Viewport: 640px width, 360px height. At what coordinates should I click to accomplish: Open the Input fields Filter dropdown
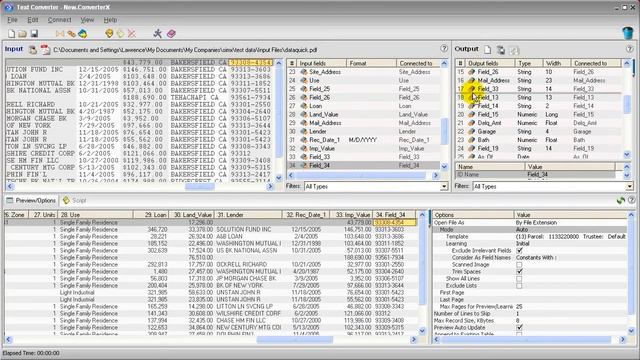click(444, 187)
